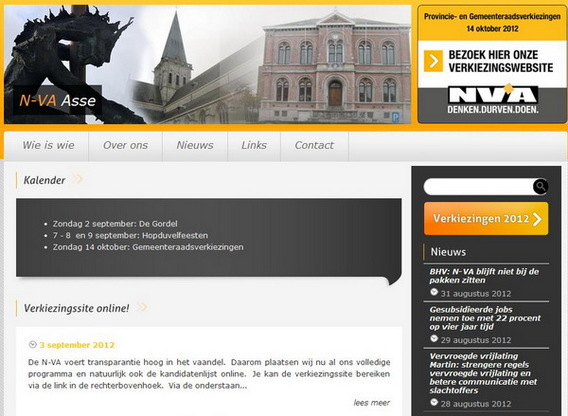Click the yellow arrow icon beside Bezoek hier onze
Image resolution: width=568 pixels, height=416 pixels.
[x=433, y=61]
